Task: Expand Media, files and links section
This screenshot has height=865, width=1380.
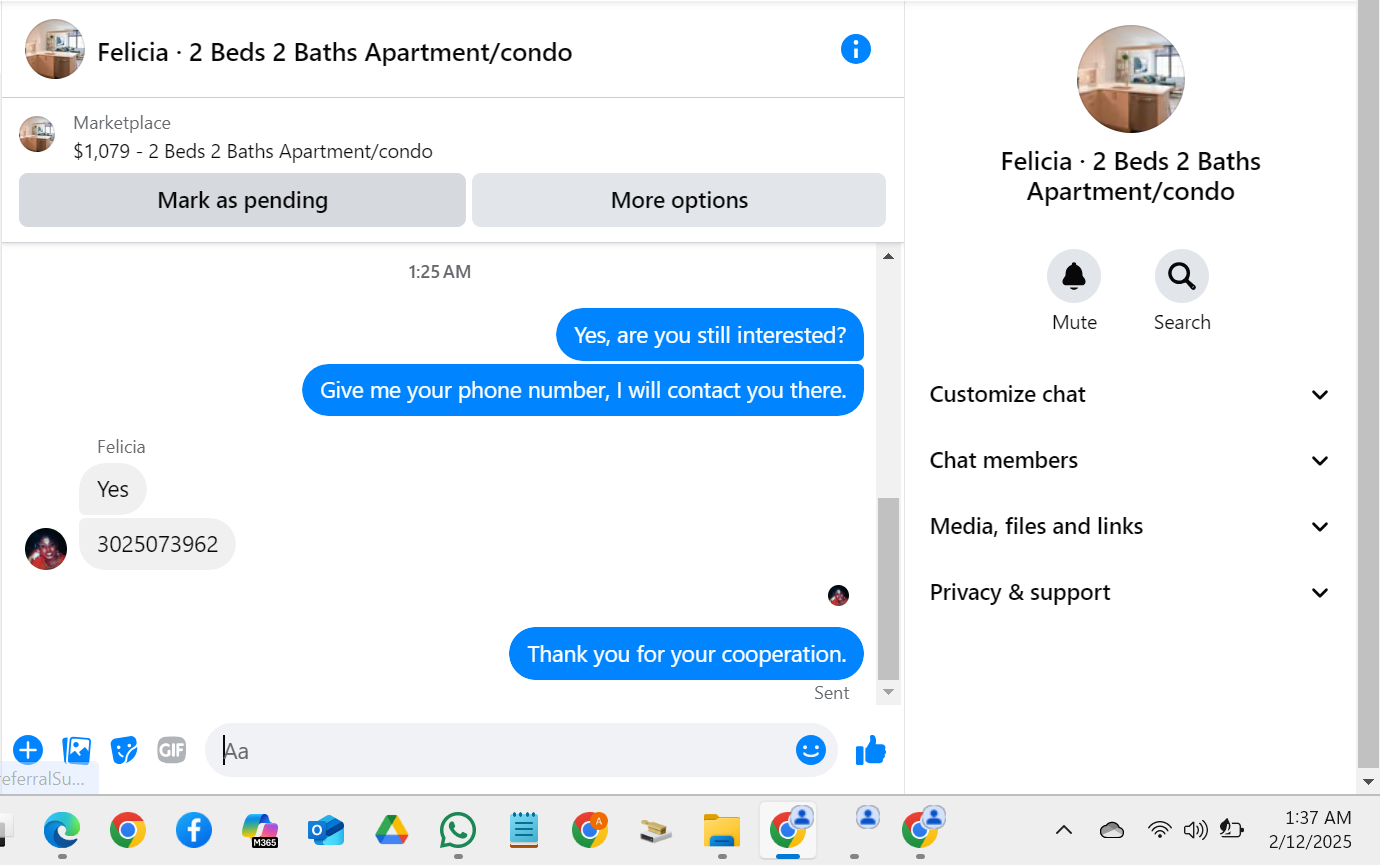Action: (1130, 526)
